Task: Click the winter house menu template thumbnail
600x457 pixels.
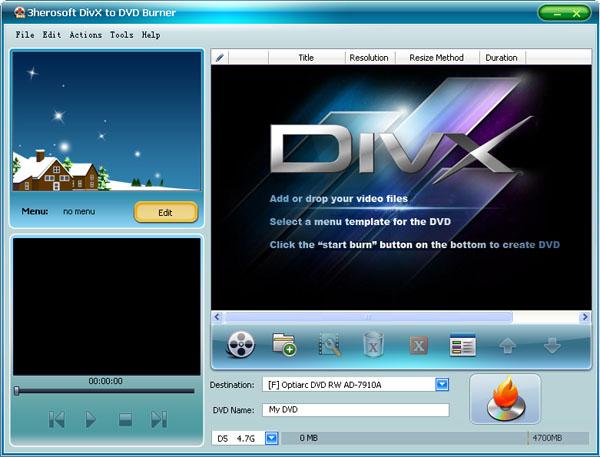Action: pos(107,121)
